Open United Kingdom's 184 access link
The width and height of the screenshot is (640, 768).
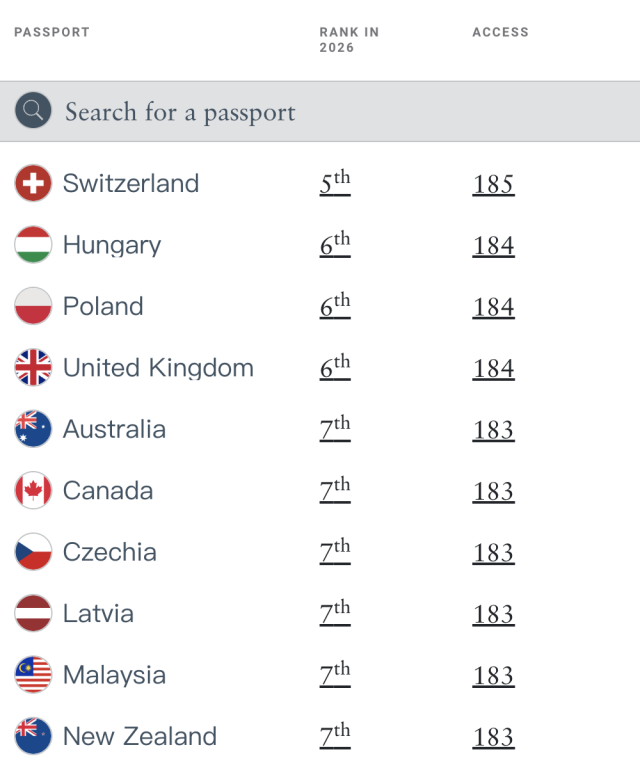(493, 369)
